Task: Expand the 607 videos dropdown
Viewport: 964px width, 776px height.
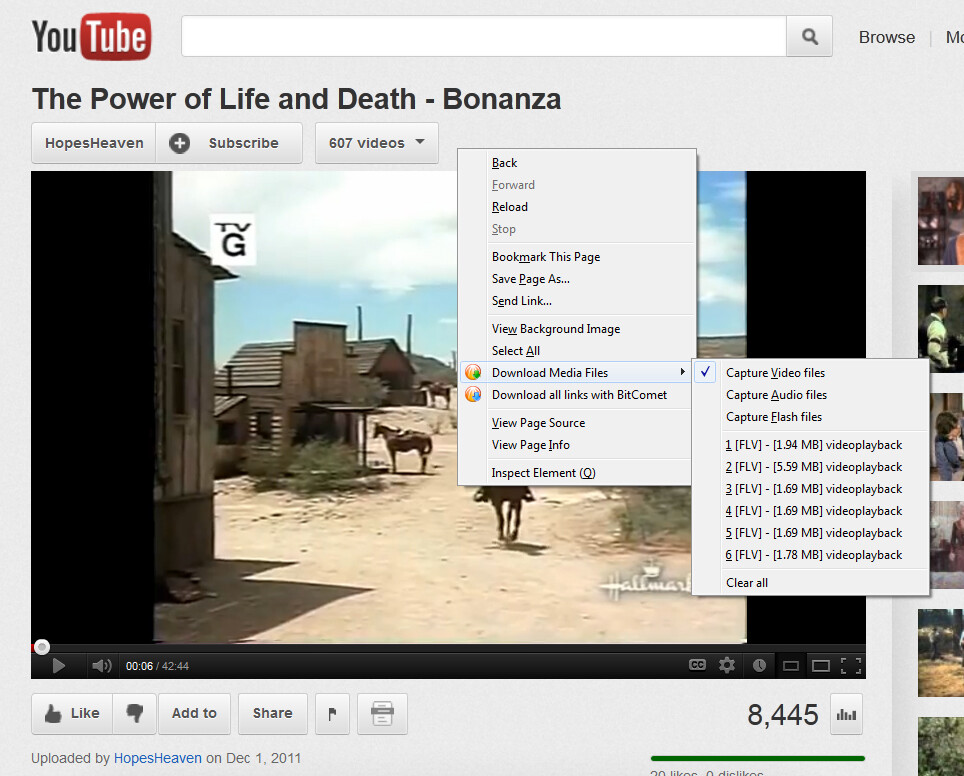Action: 376,143
